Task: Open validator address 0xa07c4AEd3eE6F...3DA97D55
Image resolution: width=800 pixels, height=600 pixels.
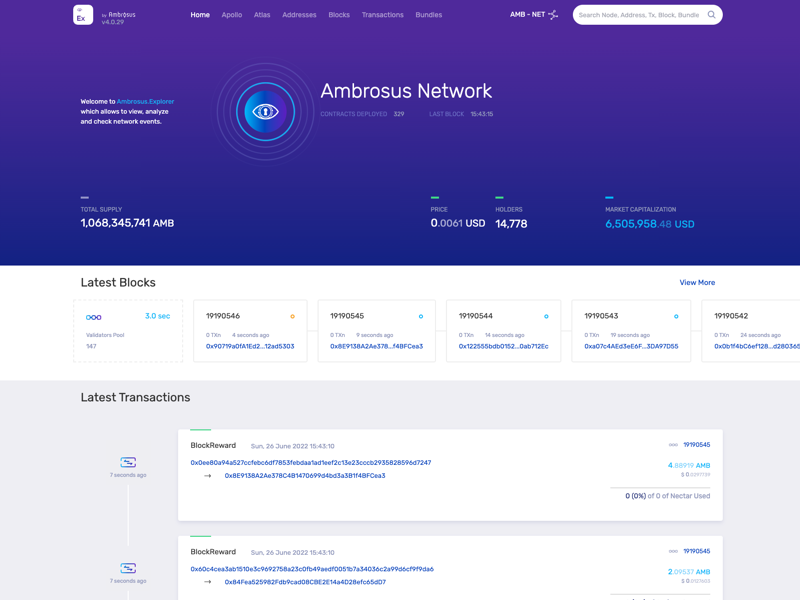Action: pyautogui.click(x=631, y=346)
